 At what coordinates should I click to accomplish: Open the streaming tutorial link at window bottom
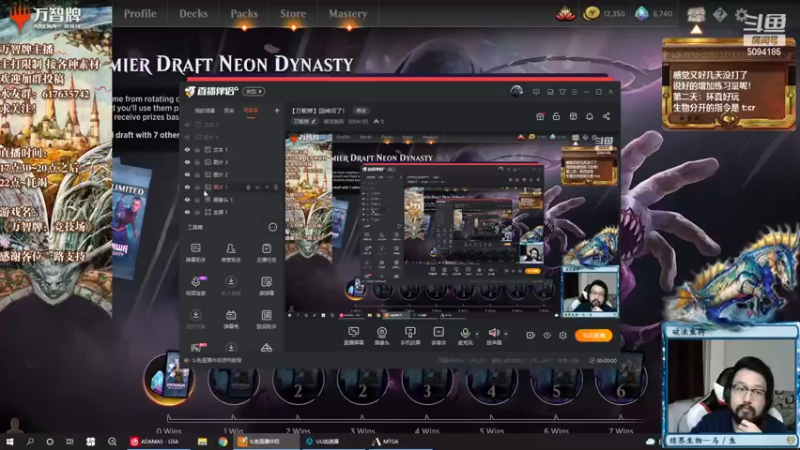point(214,360)
